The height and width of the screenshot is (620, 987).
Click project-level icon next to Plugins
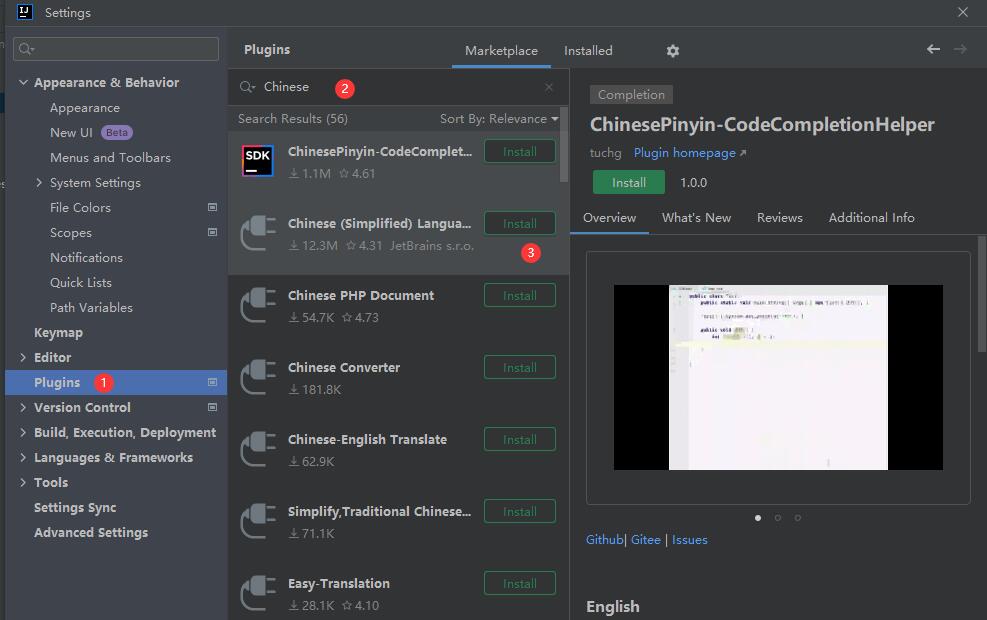coord(212,382)
